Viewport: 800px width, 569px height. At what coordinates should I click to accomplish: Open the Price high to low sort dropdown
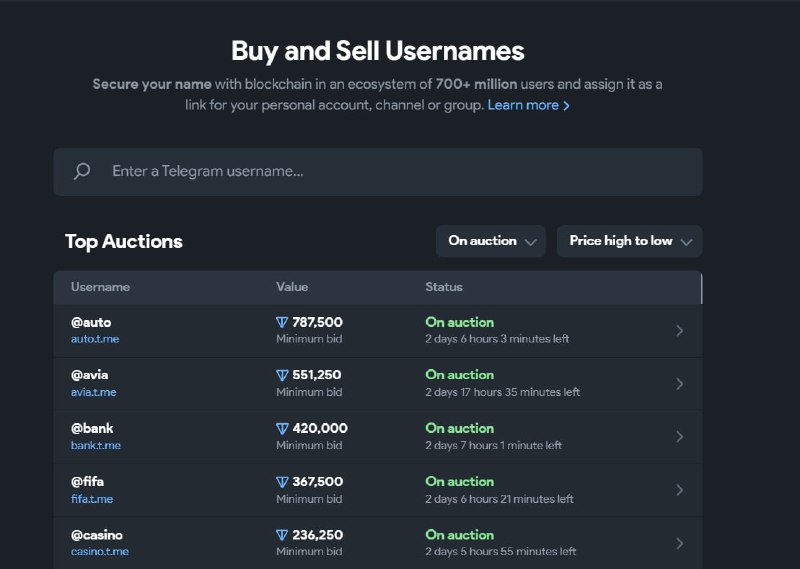(630, 241)
